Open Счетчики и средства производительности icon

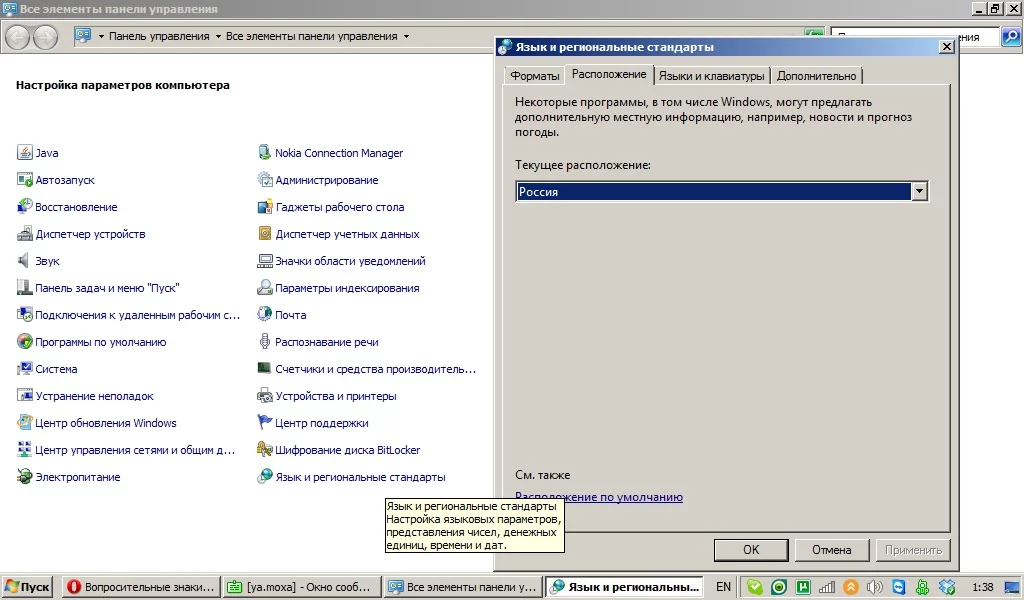coord(264,369)
